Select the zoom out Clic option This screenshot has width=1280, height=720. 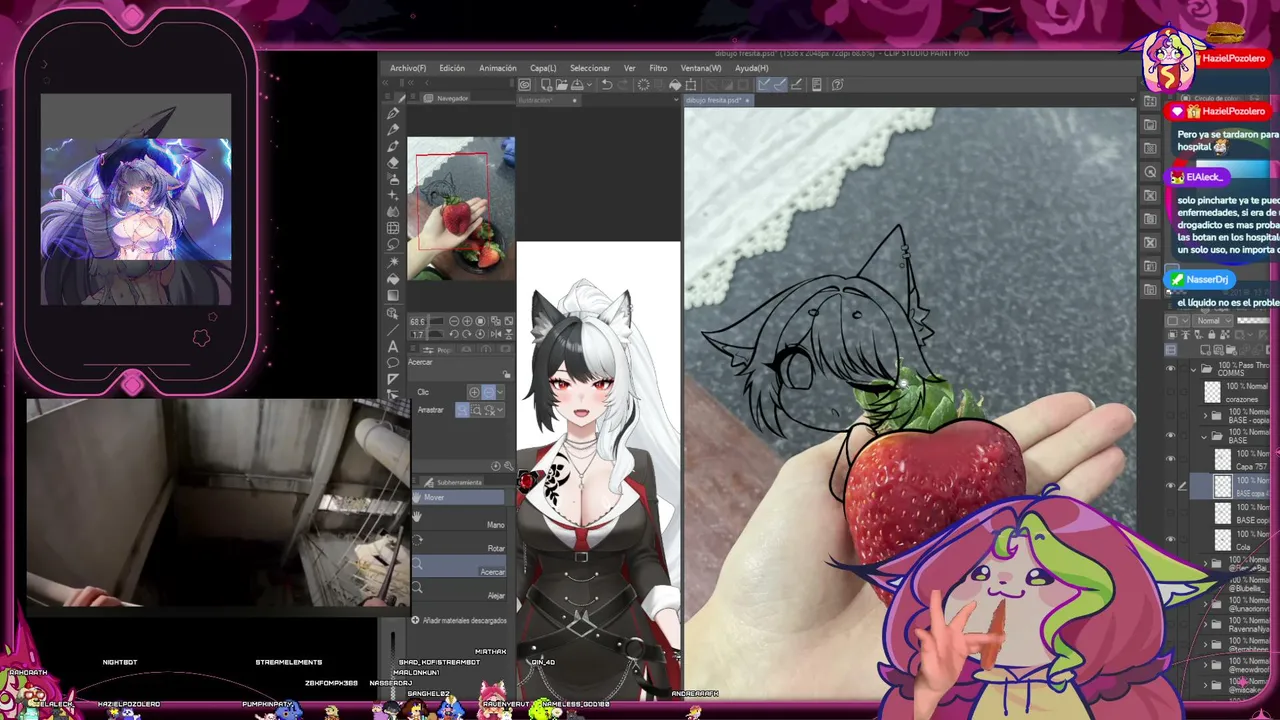(489, 393)
